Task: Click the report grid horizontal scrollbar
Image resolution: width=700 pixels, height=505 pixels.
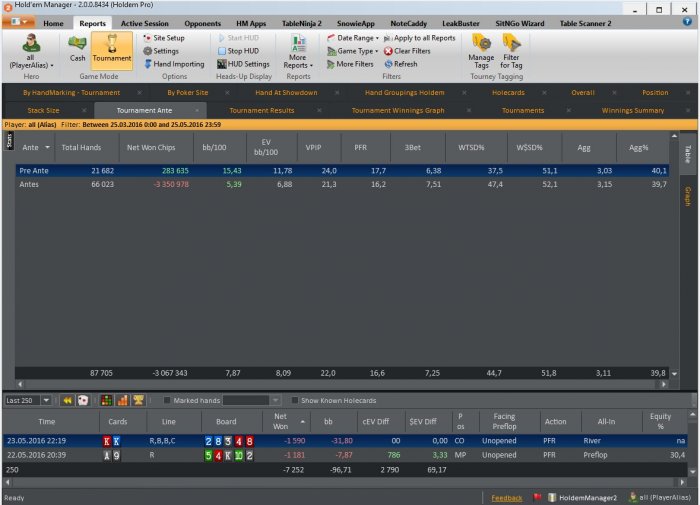Action: click(x=342, y=384)
